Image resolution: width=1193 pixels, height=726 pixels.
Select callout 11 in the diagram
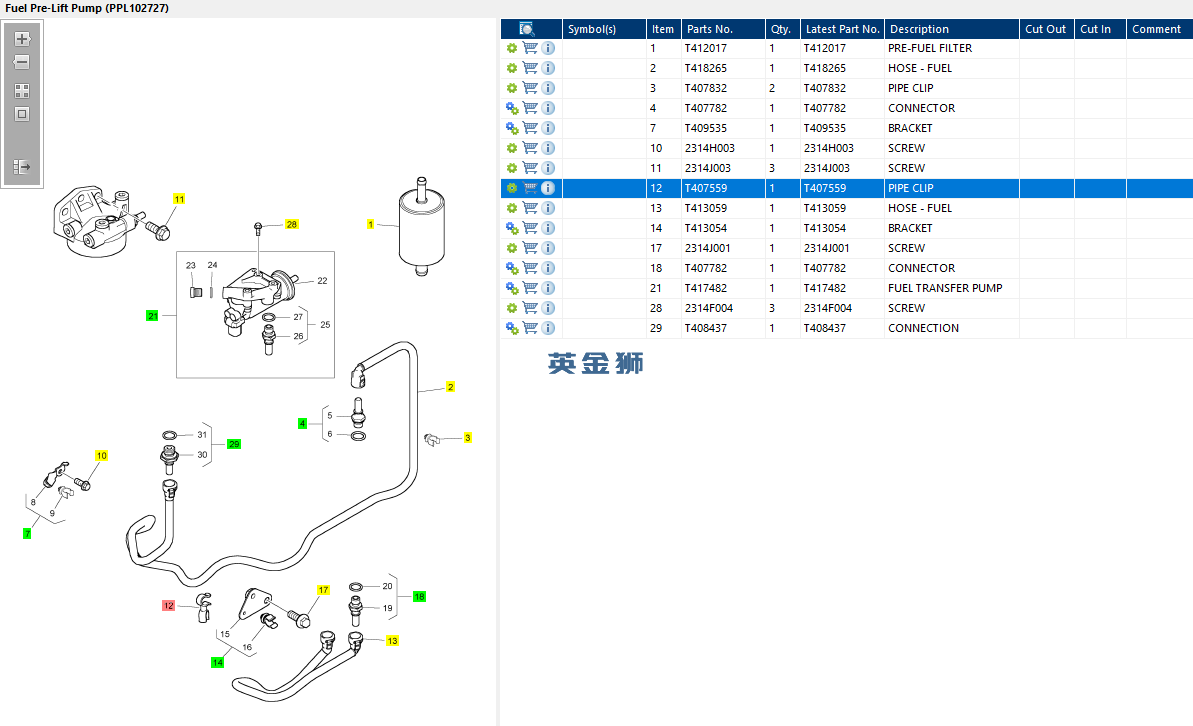(x=180, y=199)
